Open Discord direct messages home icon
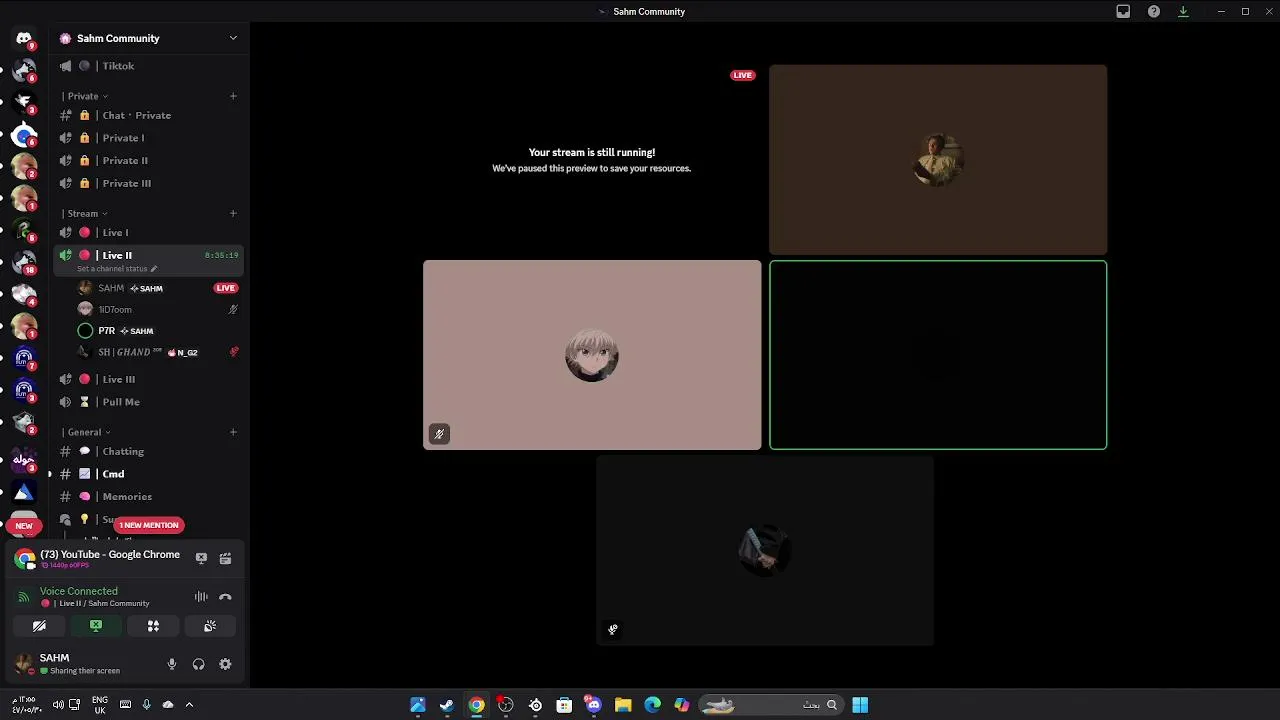Viewport: 1280px width, 720px height. 24,38
